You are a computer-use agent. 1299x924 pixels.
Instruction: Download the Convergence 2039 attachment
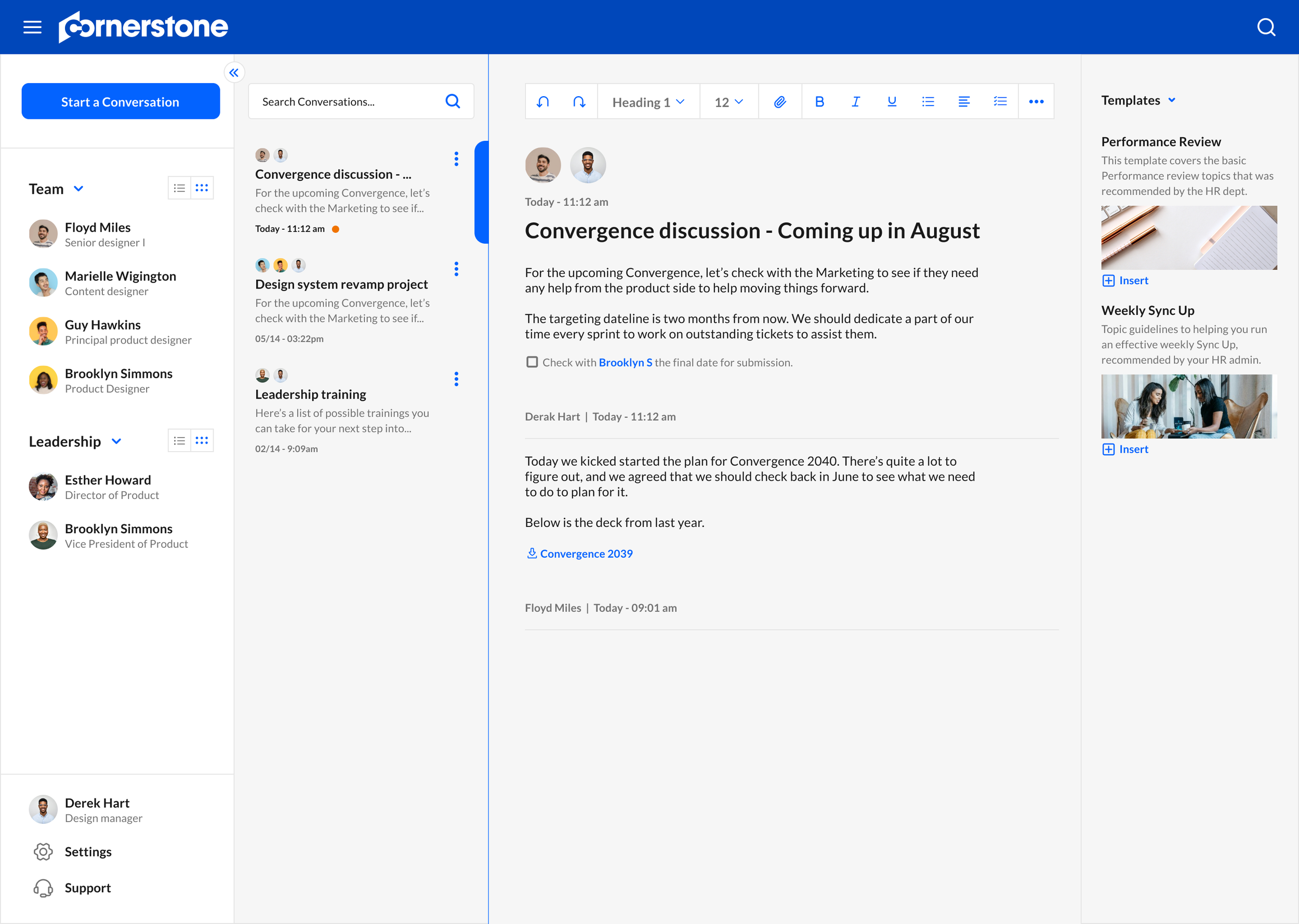[579, 553]
